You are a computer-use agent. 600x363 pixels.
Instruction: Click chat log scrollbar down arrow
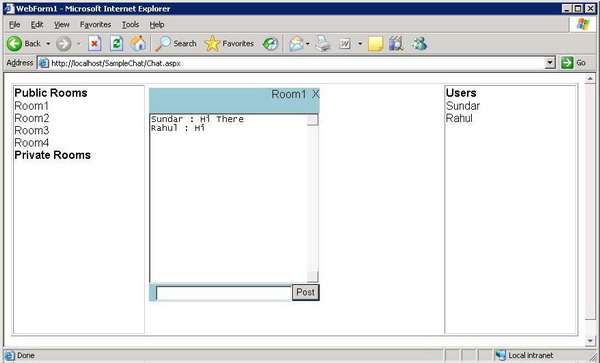pyautogui.click(x=312, y=276)
